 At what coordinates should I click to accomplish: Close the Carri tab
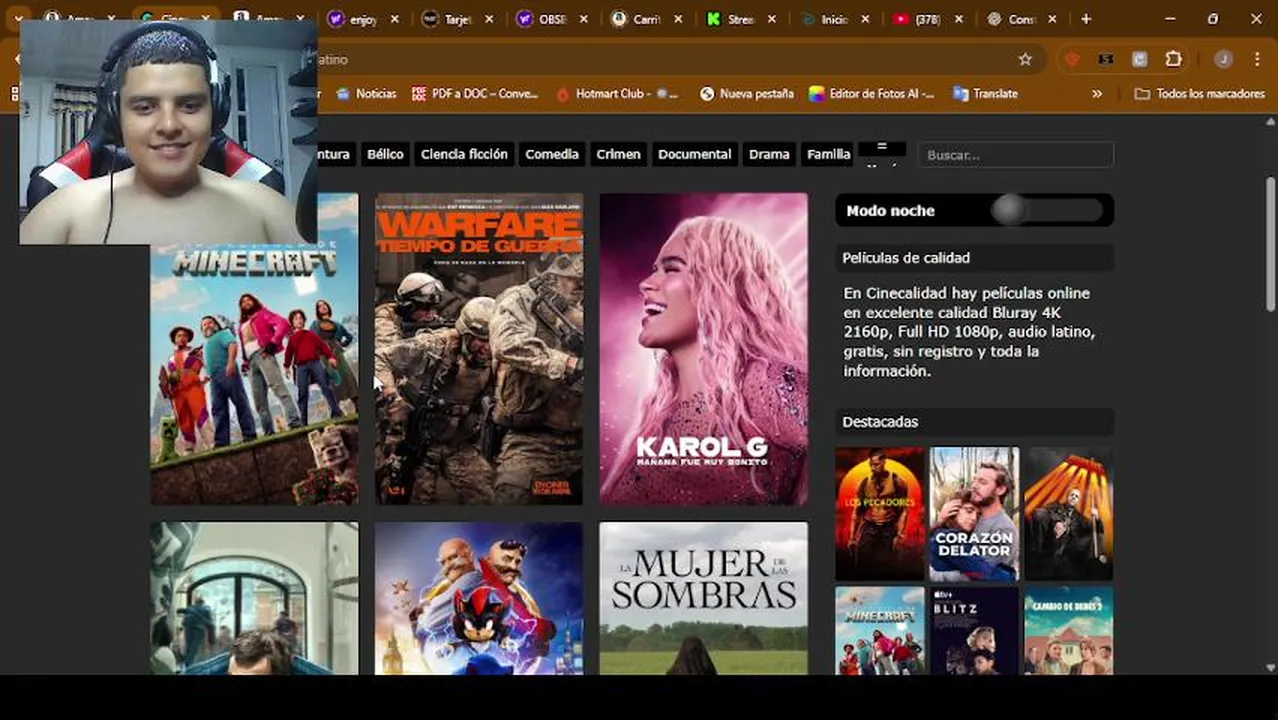pos(678,19)
